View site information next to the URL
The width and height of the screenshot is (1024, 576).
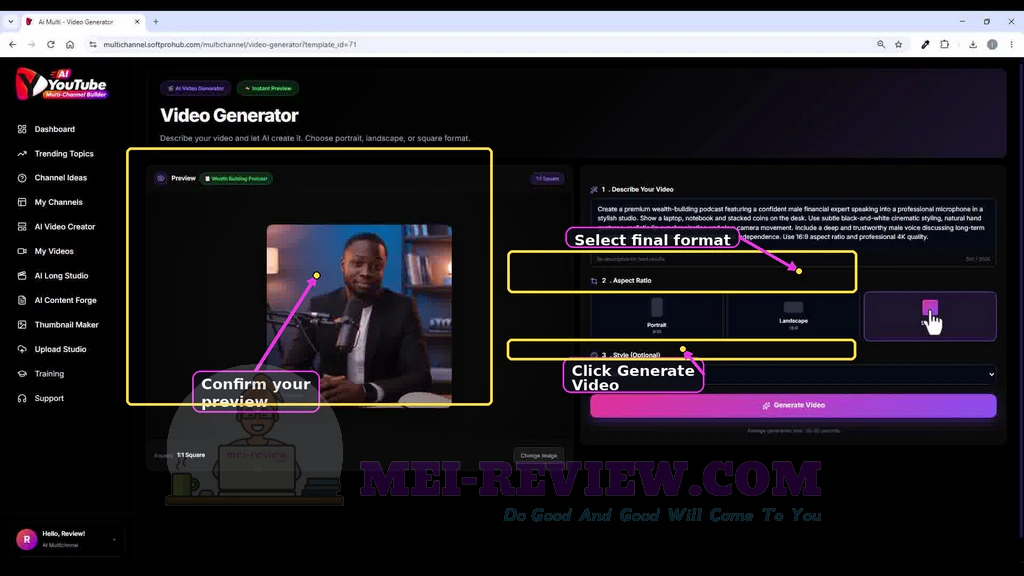click(x=93, y=44)
